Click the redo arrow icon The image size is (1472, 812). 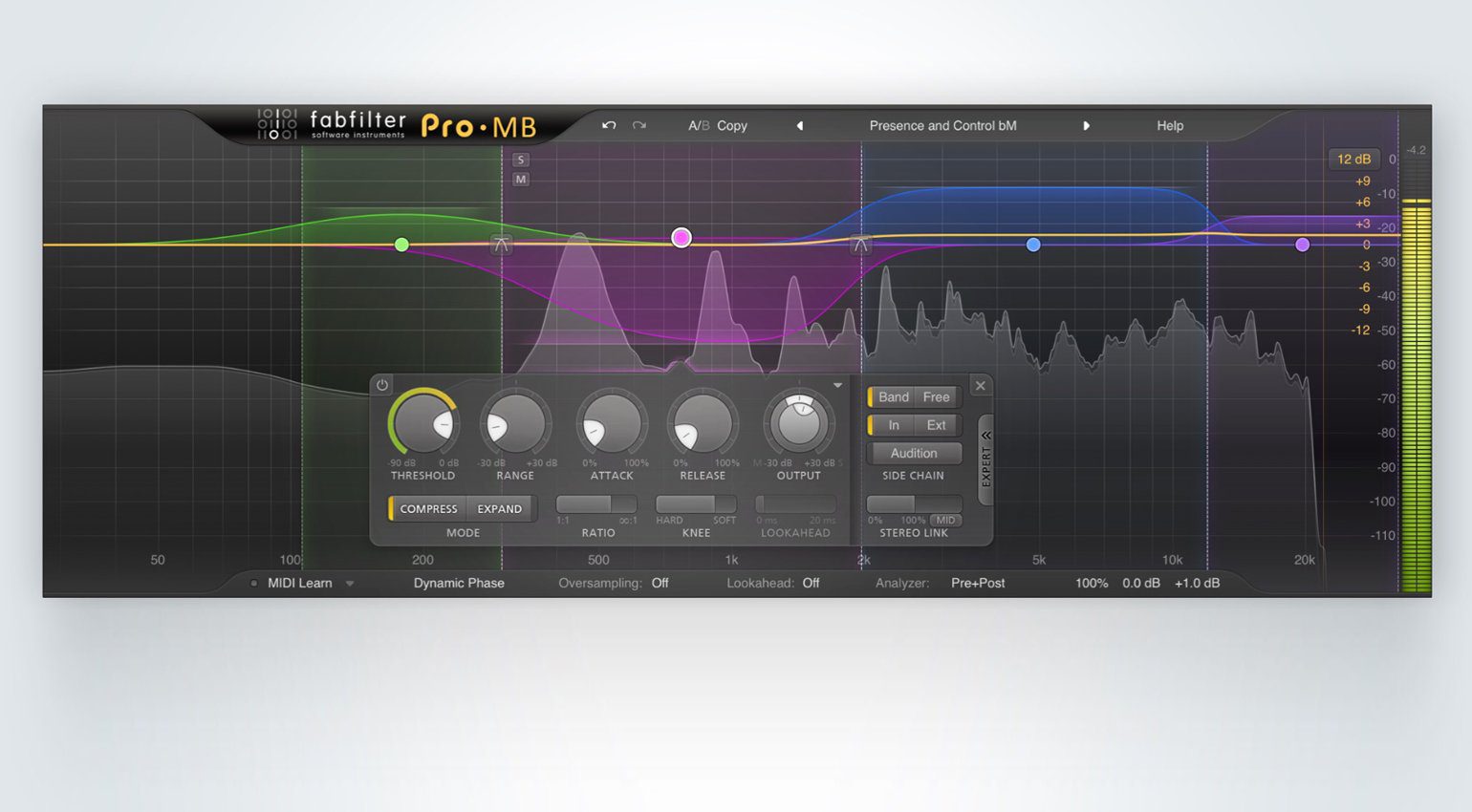(639, 125)
